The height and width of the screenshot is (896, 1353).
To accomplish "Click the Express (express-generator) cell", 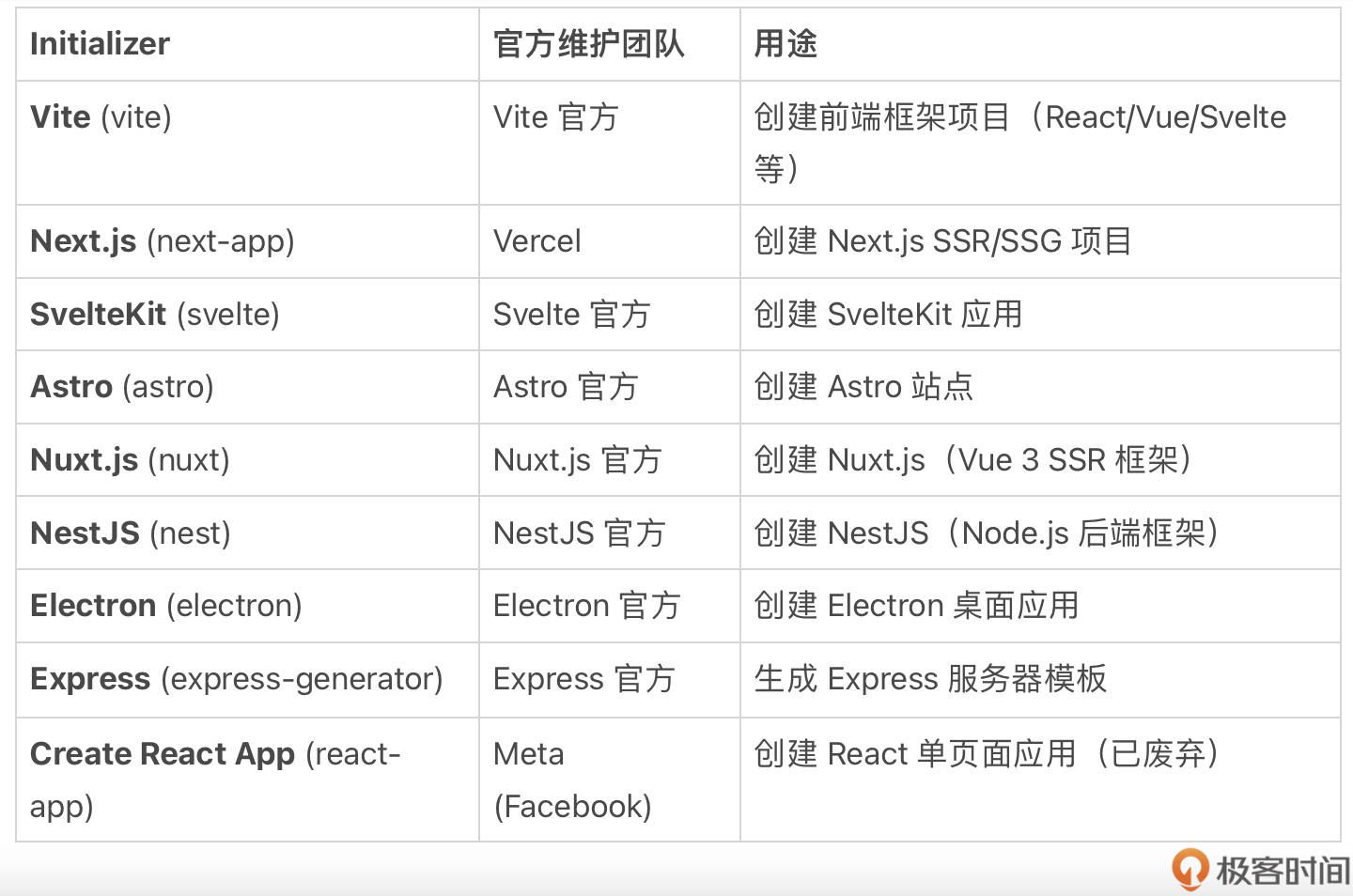I will pos(237,679).
